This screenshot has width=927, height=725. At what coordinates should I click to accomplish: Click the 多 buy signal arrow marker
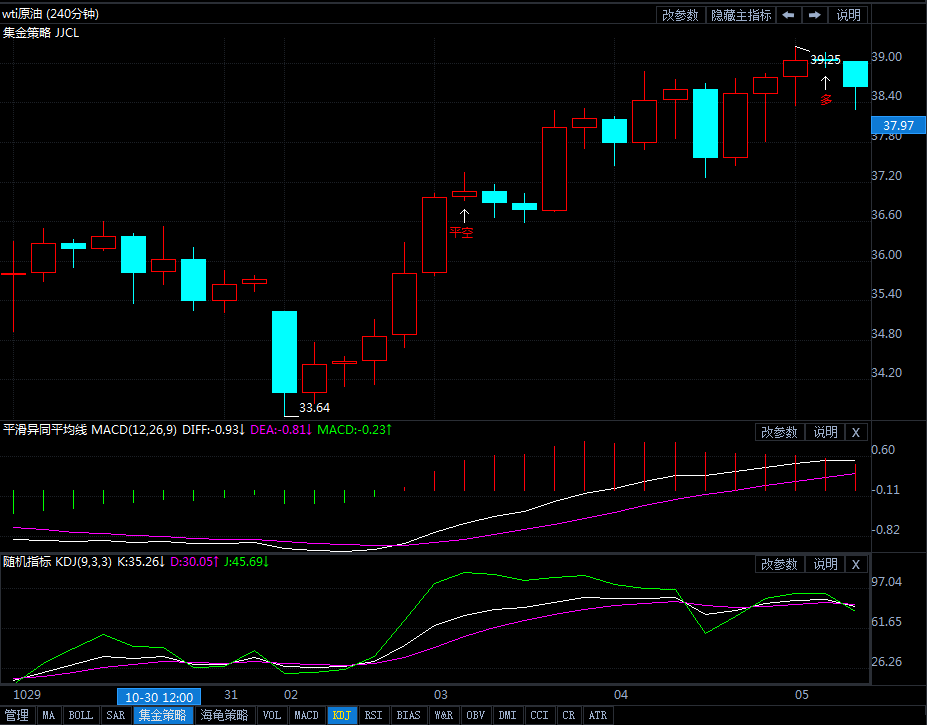click(825, 85)
